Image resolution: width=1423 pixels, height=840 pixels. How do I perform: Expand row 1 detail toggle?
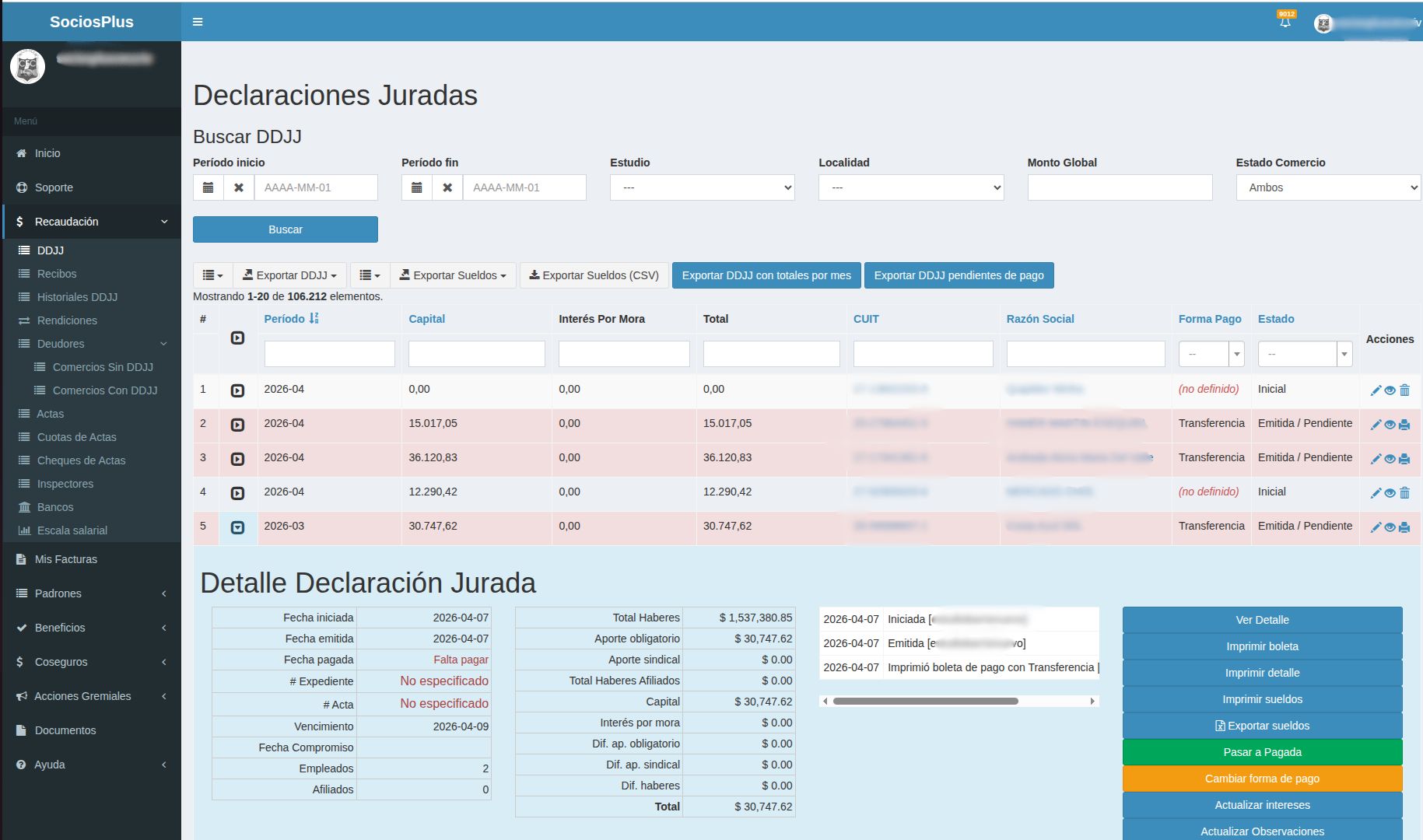coord(238,390)
